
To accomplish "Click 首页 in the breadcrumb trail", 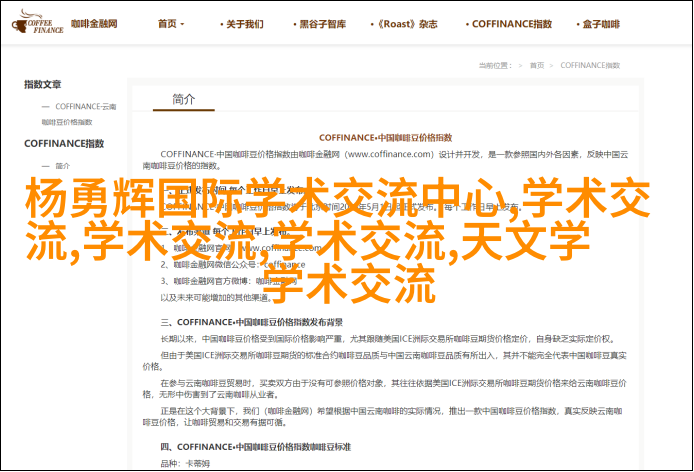I will (537, 66).
